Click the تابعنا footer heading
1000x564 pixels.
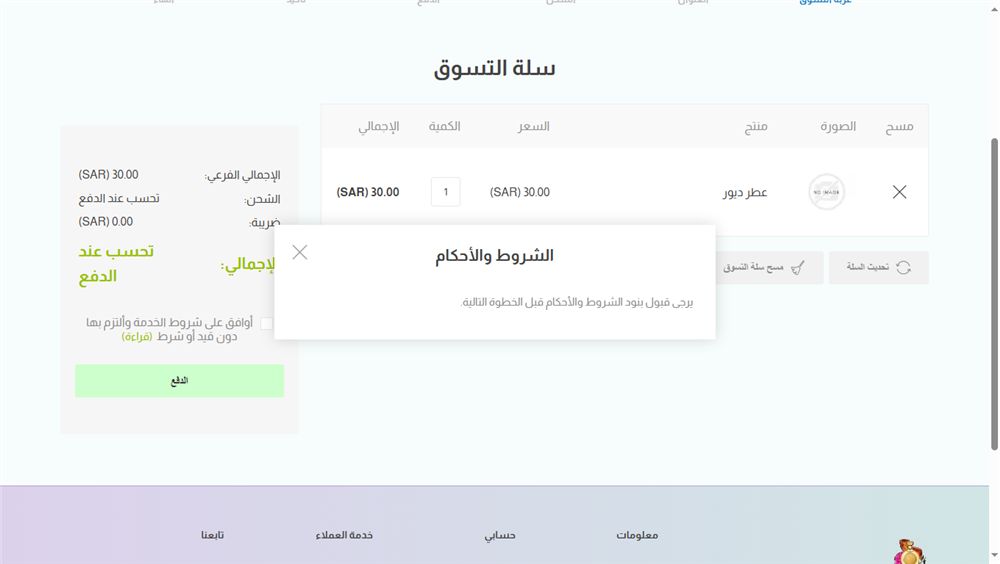tap(212, 535)
